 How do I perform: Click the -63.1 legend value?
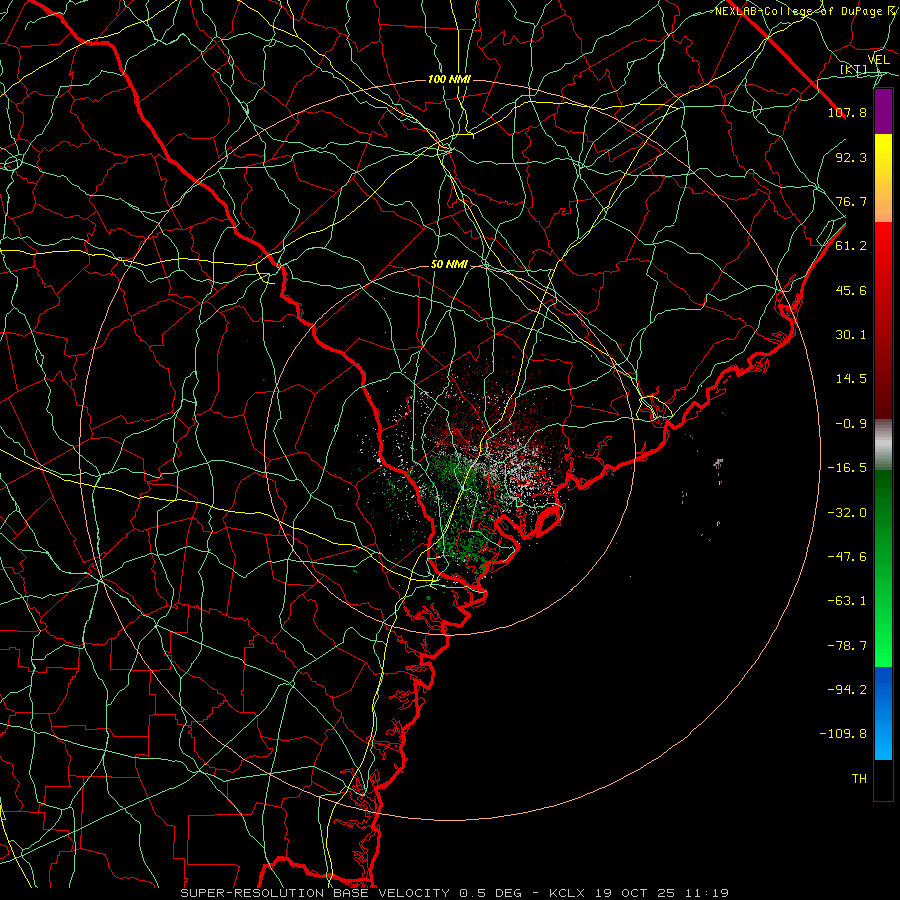coord(847,601)
